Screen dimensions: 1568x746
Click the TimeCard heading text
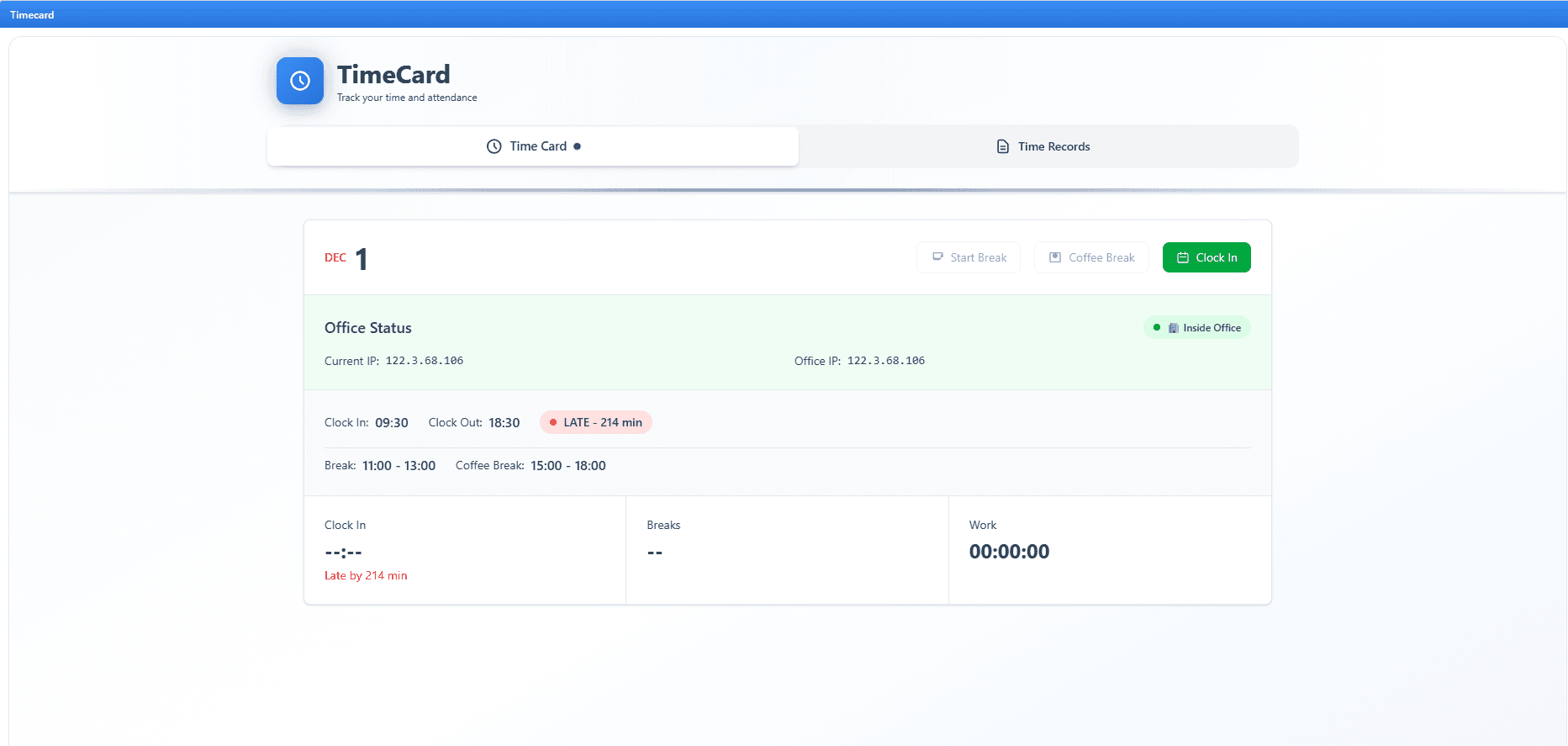click(393, 75)
